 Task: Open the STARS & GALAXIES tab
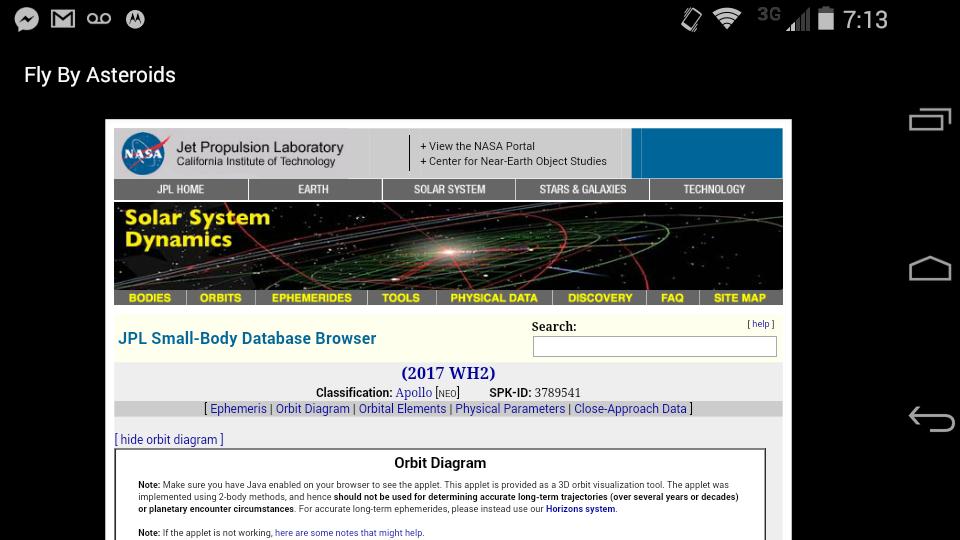point(582,189)
